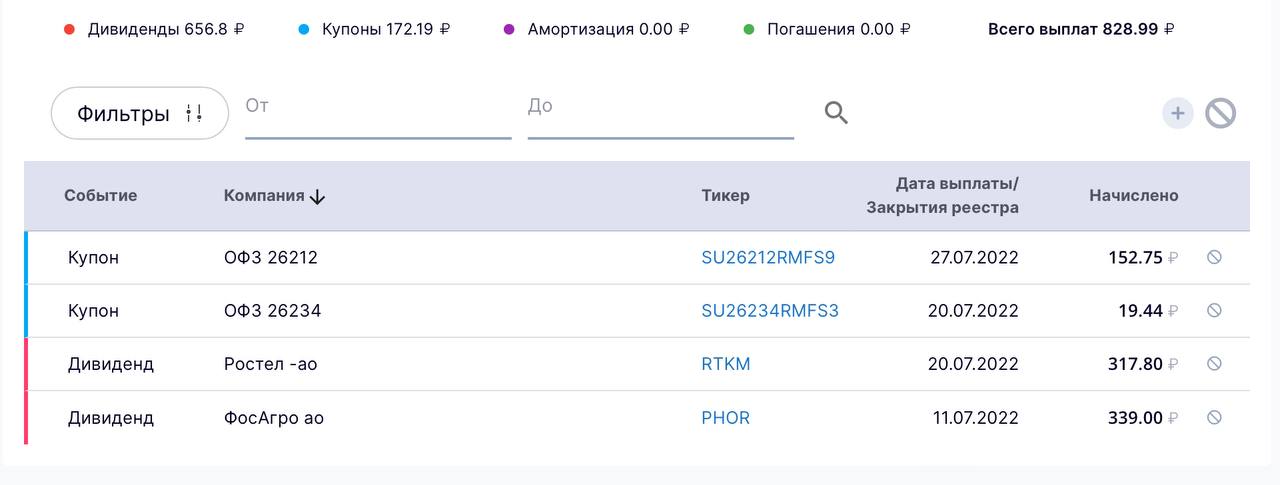Viewport: 1280px width, 485px height.
Task: Click the magnifier search icon
Action: click(836, 113)
